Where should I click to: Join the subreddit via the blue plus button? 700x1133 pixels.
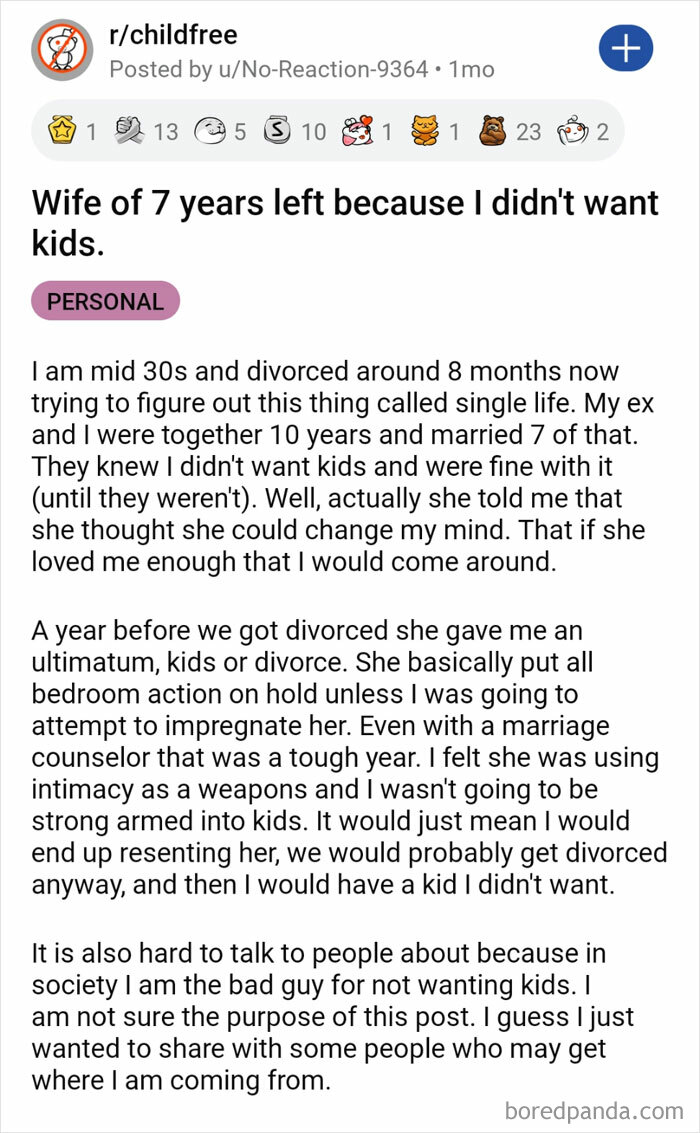click(x=625, y=47)
